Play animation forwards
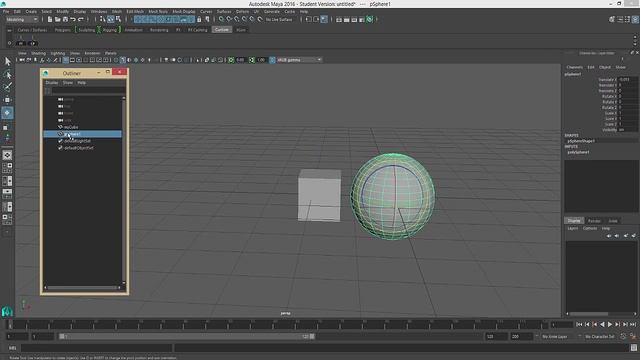The image size is (640, 360). 610,324
